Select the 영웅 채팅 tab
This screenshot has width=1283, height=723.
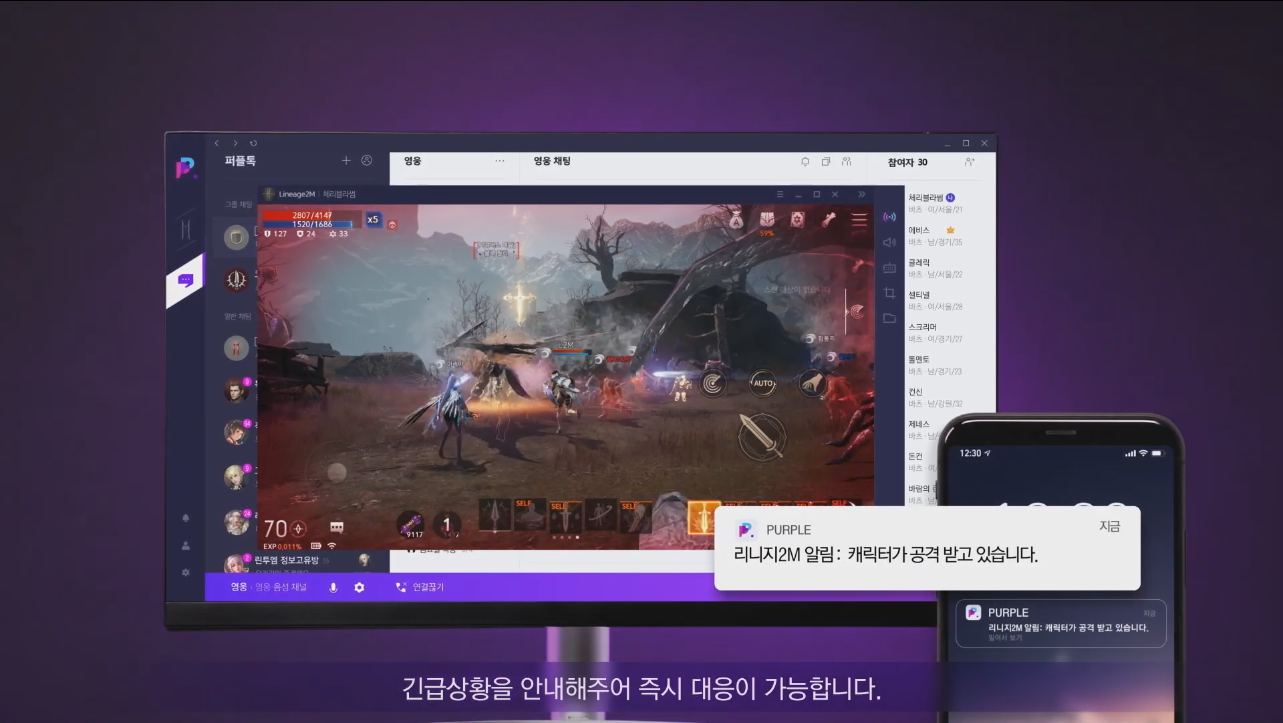coord(551,161)
